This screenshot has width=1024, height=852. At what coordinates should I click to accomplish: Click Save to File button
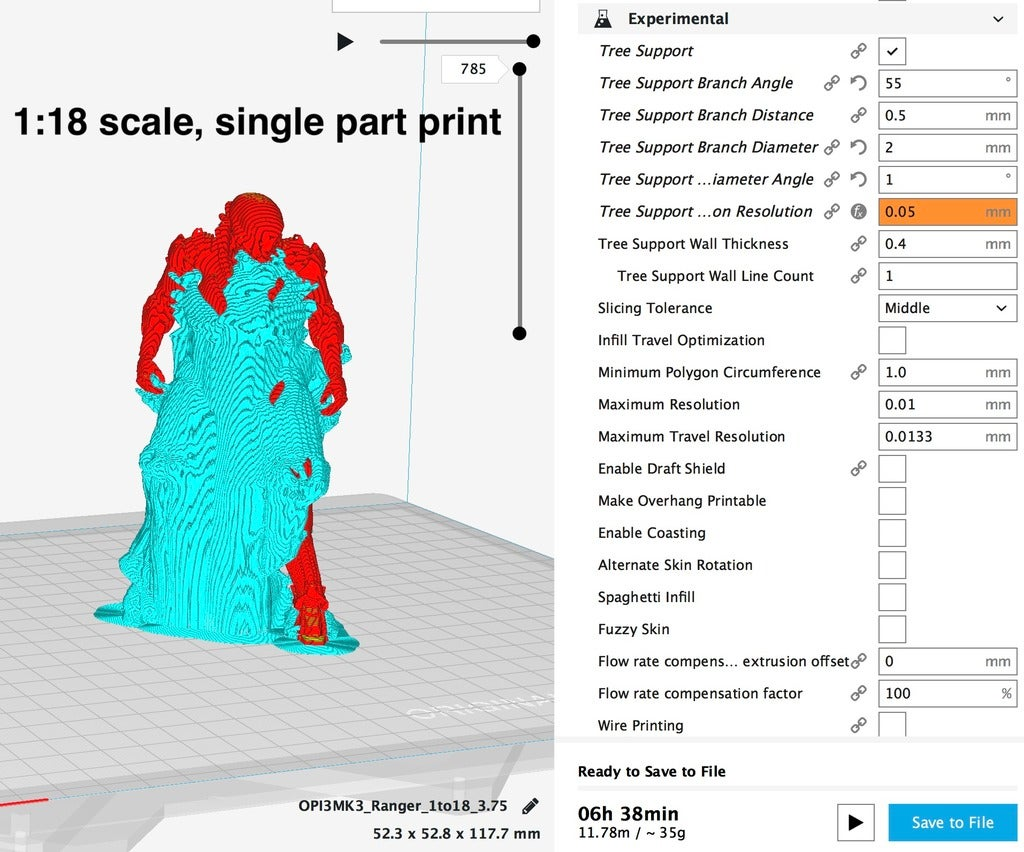point(953,823)
